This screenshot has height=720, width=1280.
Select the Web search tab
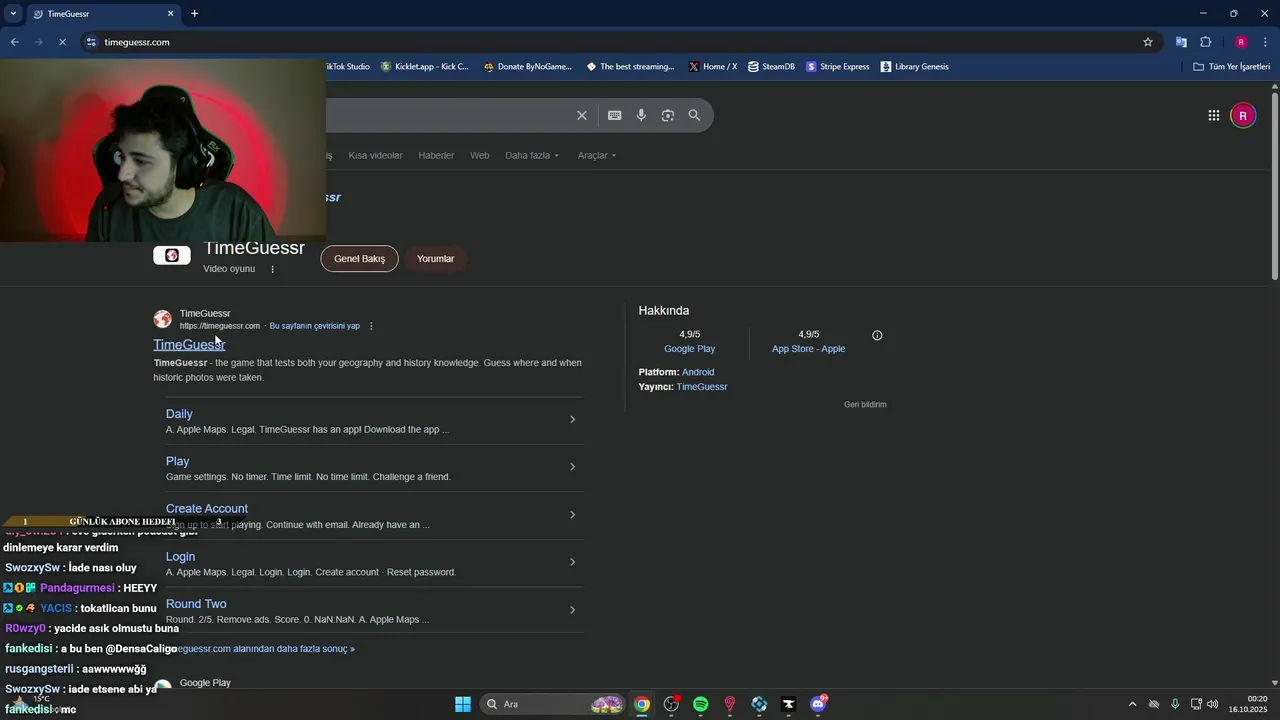pyautogui.click(x=480, y=155)
